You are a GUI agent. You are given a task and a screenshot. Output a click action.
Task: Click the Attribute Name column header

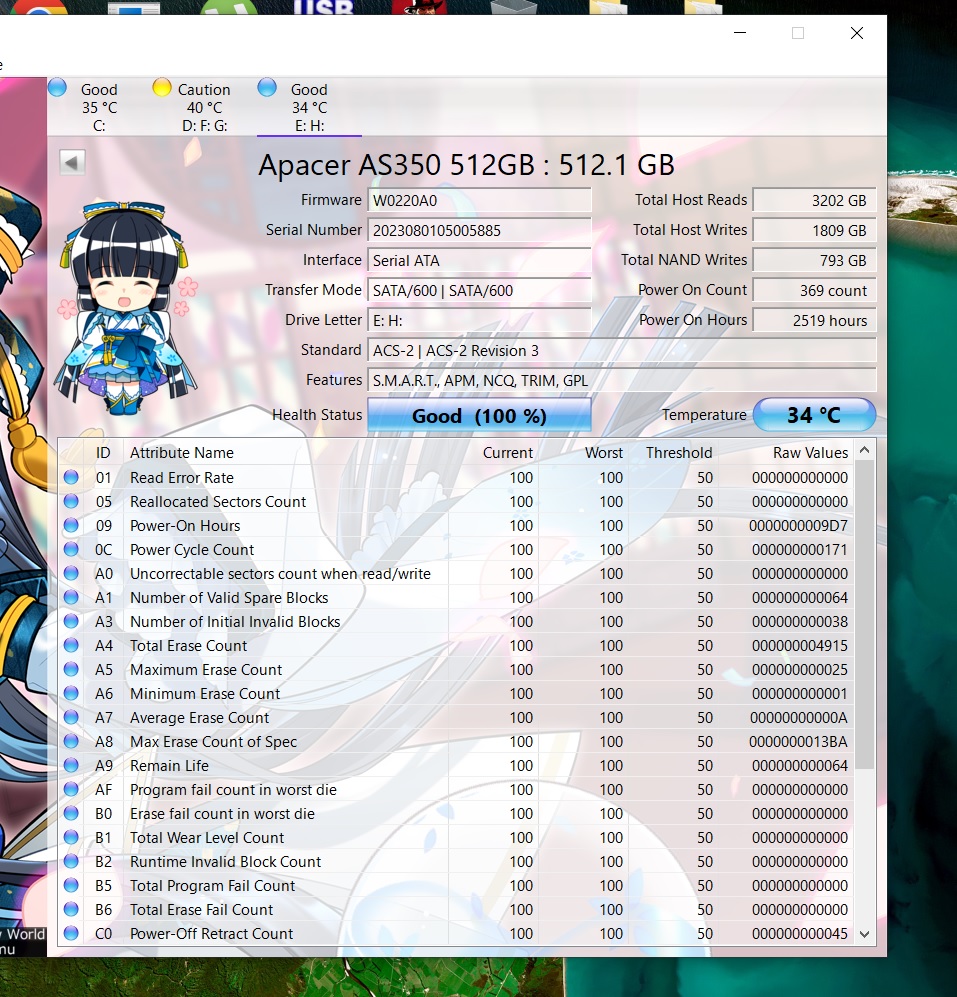pos(182,453)
